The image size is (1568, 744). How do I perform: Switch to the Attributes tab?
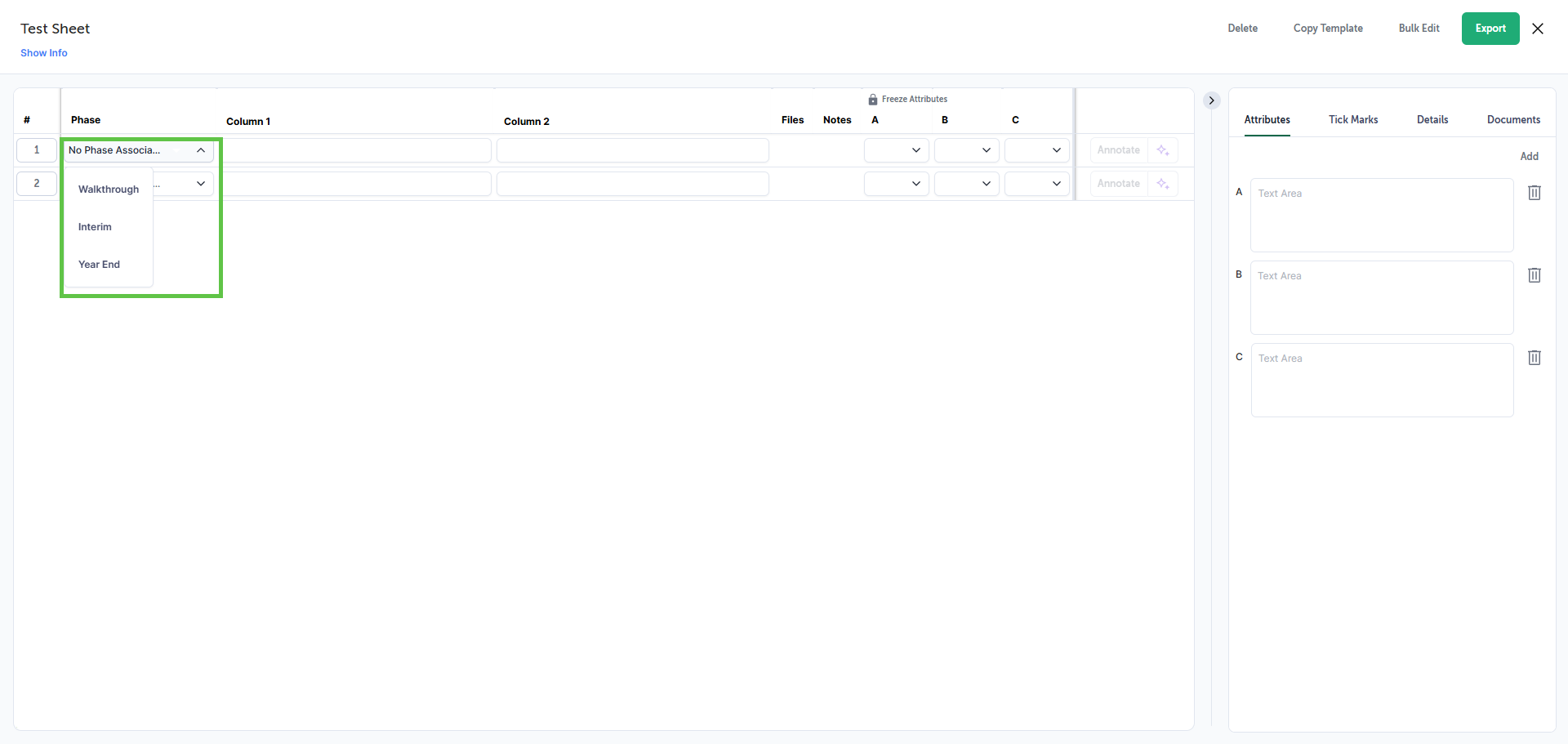coord(1267,119)
